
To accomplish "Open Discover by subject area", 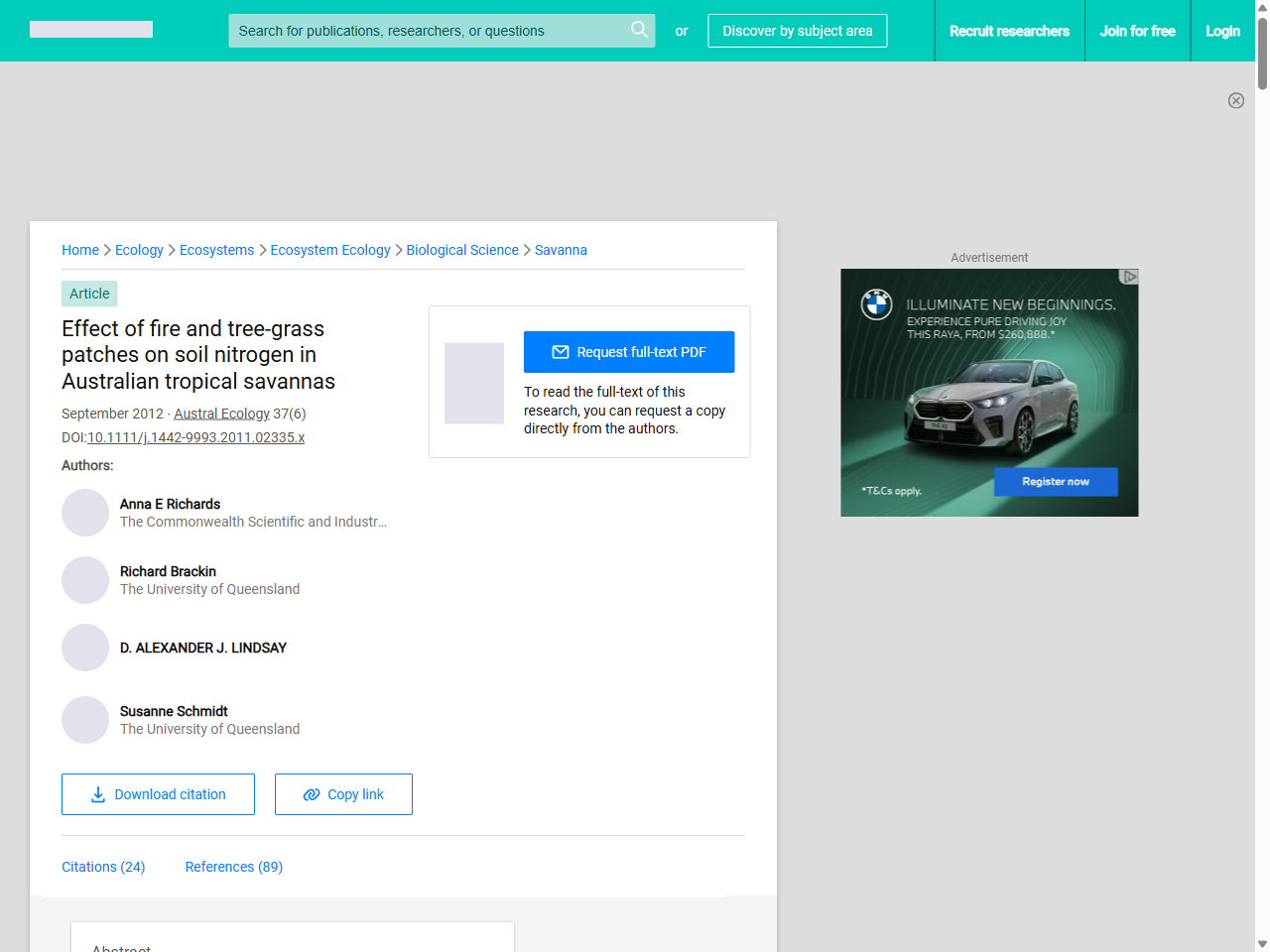I will click(x=797, y=31).
